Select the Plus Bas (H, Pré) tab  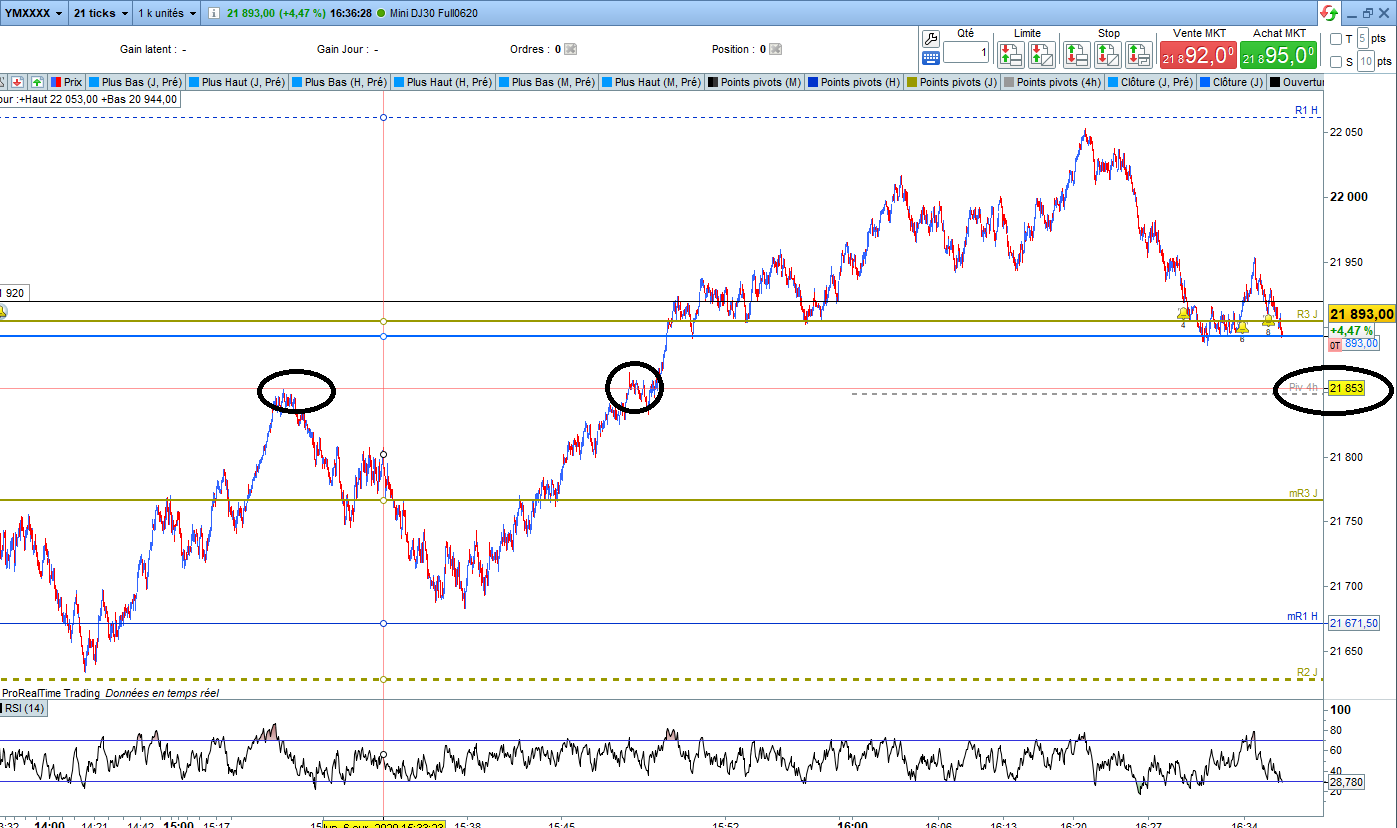click(340, 82)
